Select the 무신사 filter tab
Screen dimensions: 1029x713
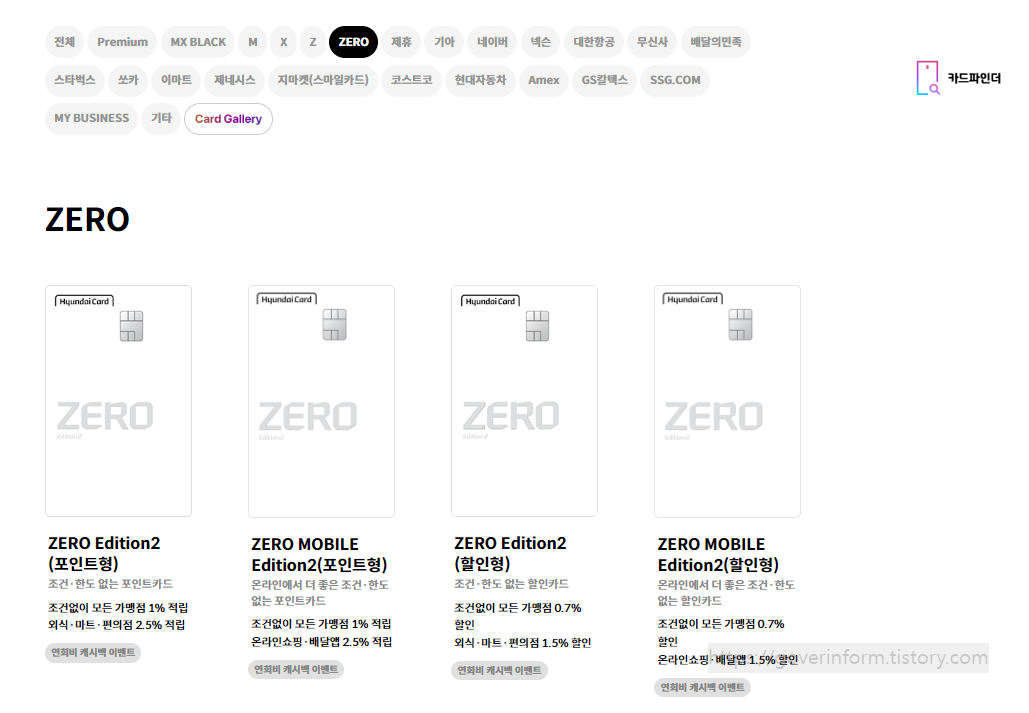click(652, 42)
